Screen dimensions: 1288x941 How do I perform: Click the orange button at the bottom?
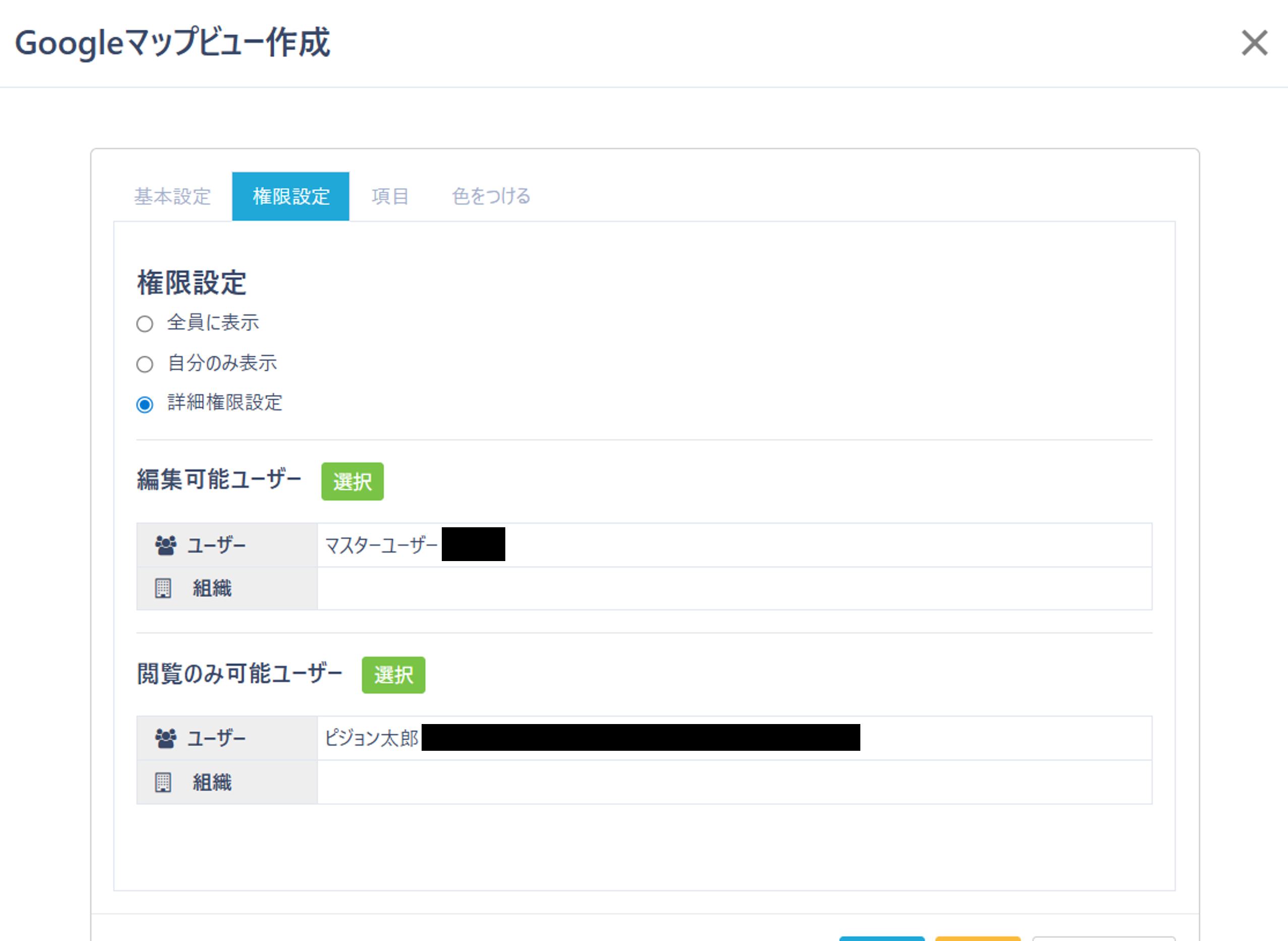[x=978, y=938]
